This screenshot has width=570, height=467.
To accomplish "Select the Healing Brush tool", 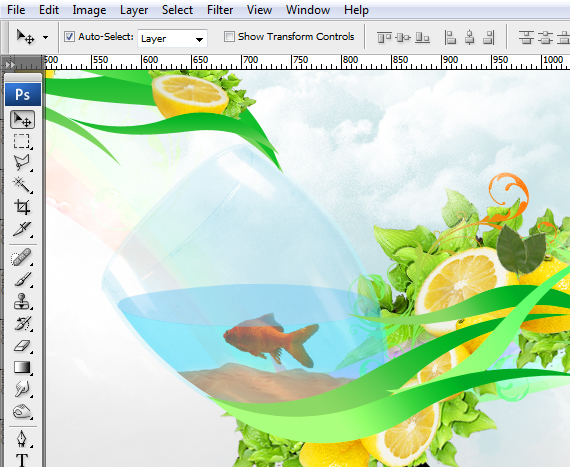I will point(22,258).
